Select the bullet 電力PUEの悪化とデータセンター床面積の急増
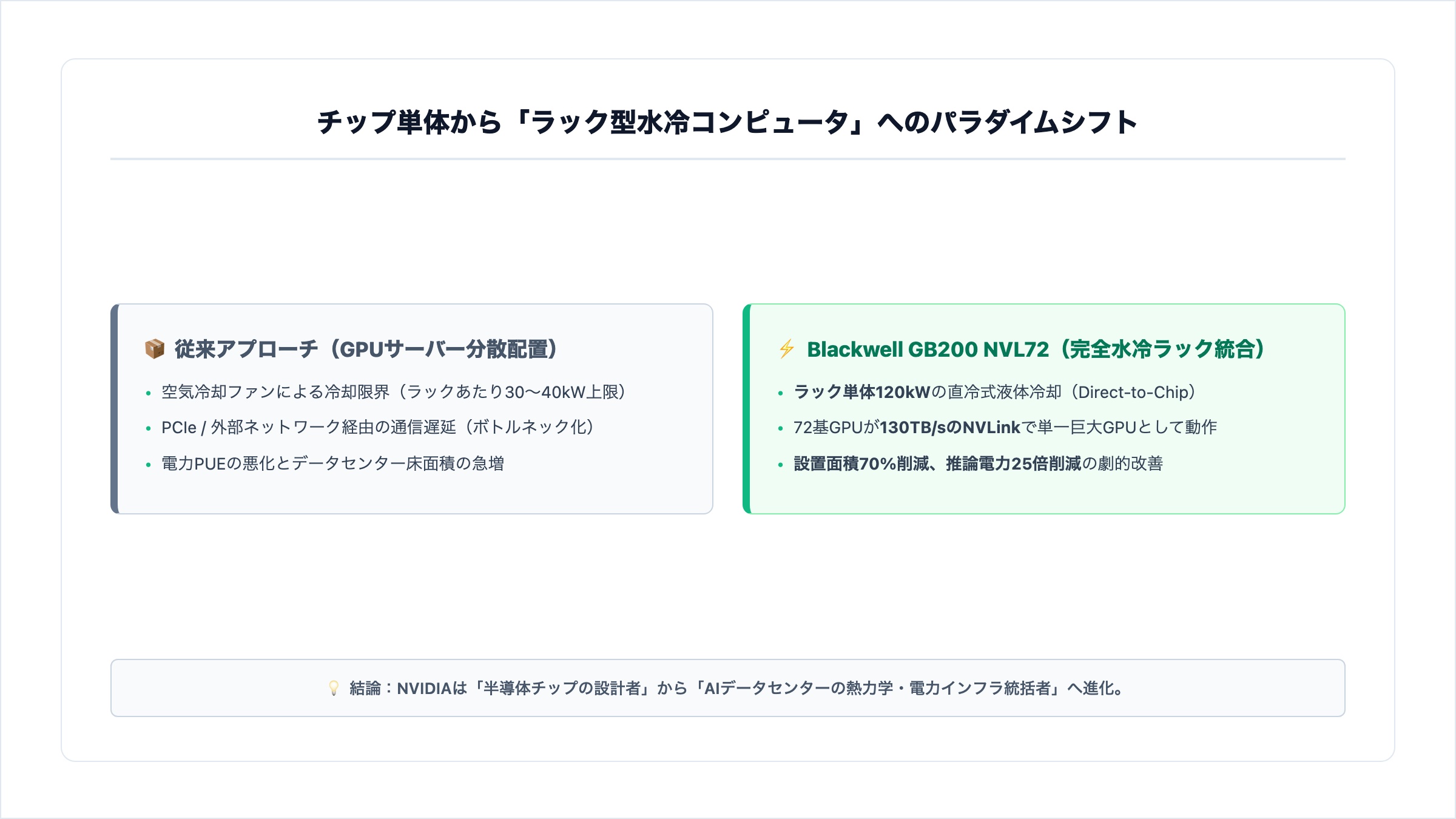 pyautogui.click(x=333, y=463)
